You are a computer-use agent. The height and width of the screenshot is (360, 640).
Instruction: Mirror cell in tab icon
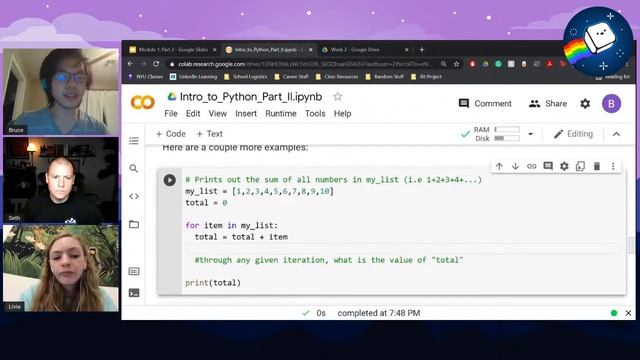pos(580,166)
